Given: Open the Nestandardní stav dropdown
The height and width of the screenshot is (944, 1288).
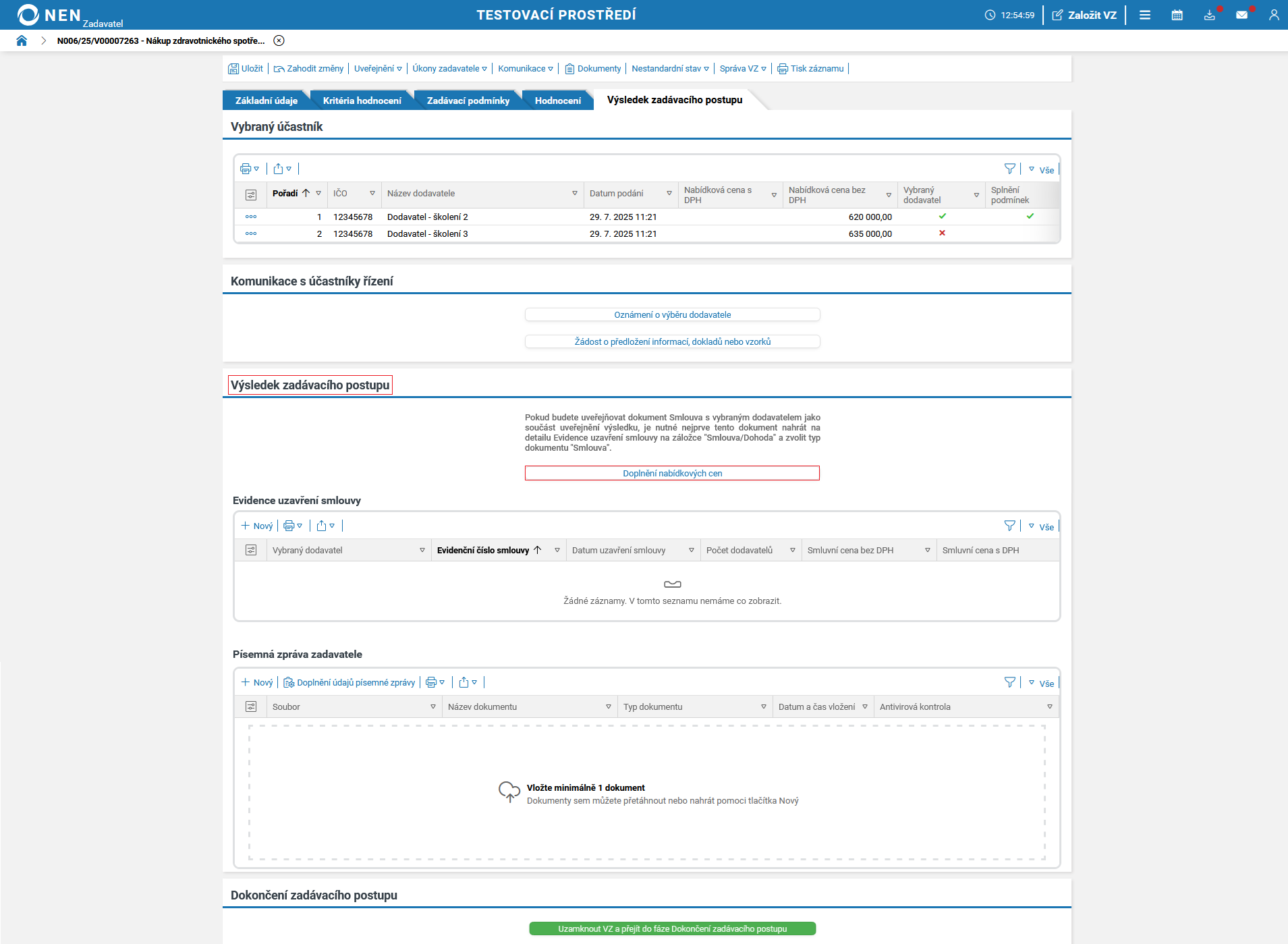Looking at the screenshot, I should [669, 68].
